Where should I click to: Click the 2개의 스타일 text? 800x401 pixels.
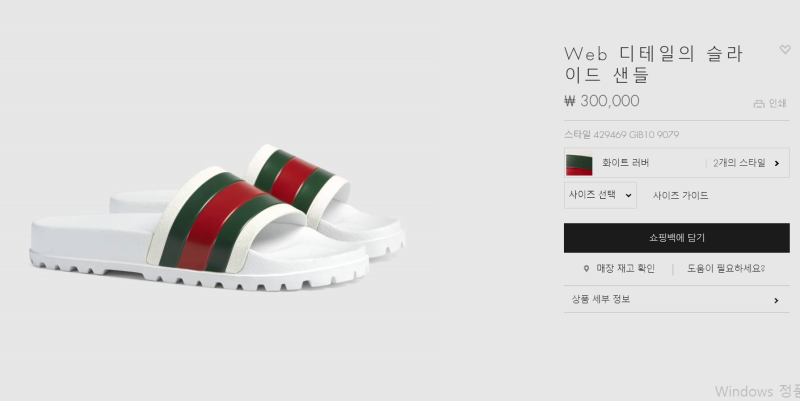pyautogui.click(x=739, y=163)
